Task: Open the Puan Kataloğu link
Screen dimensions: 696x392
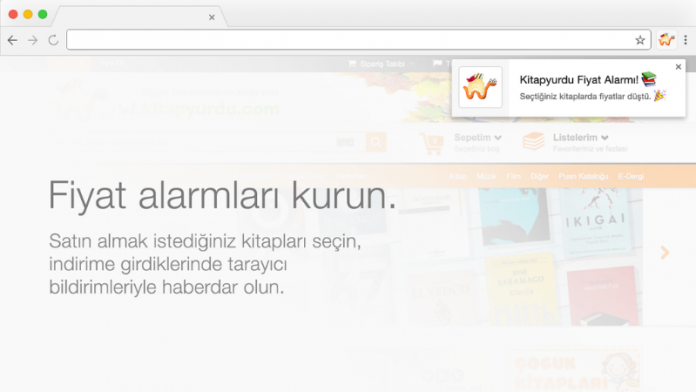Action: click(583, 176)
